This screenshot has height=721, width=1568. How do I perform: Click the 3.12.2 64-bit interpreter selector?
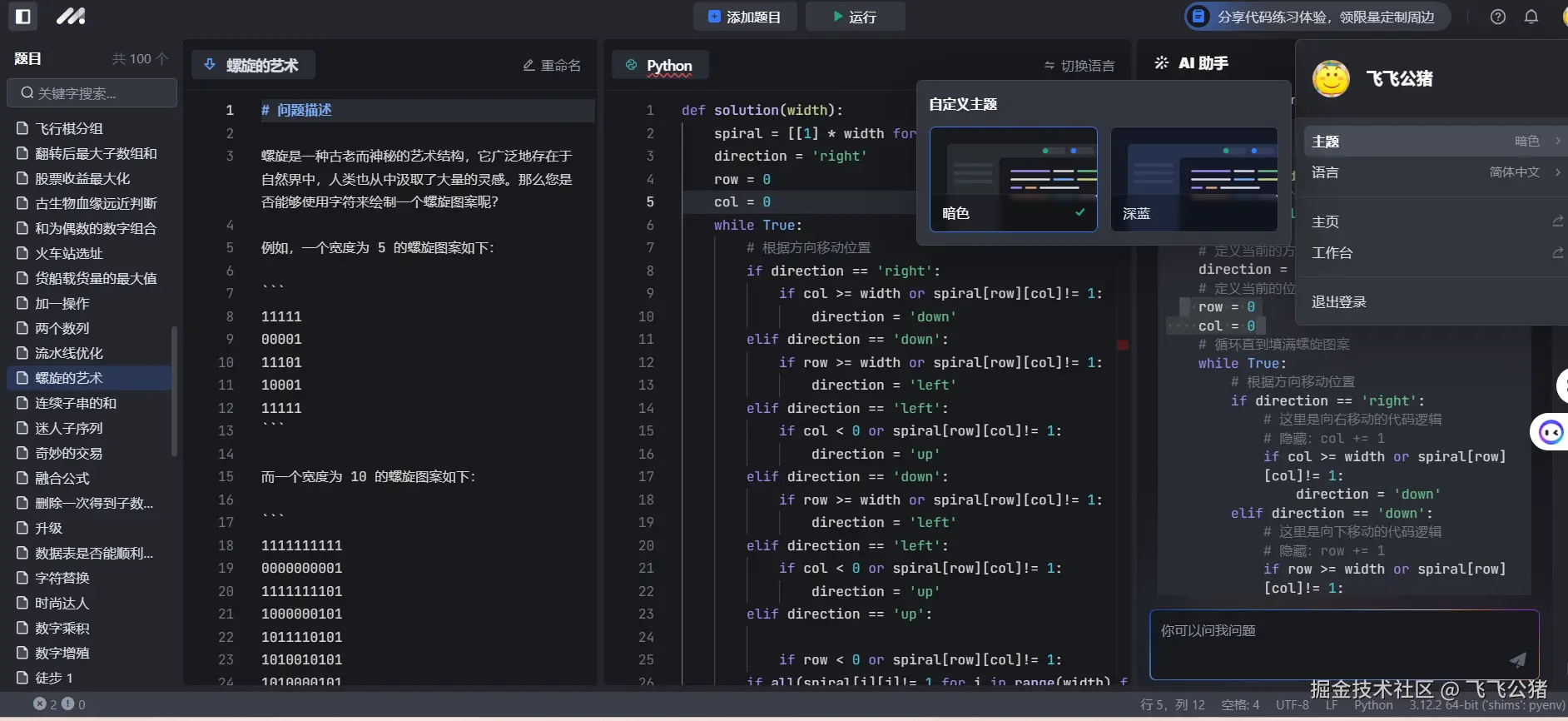pos(1487,705)
